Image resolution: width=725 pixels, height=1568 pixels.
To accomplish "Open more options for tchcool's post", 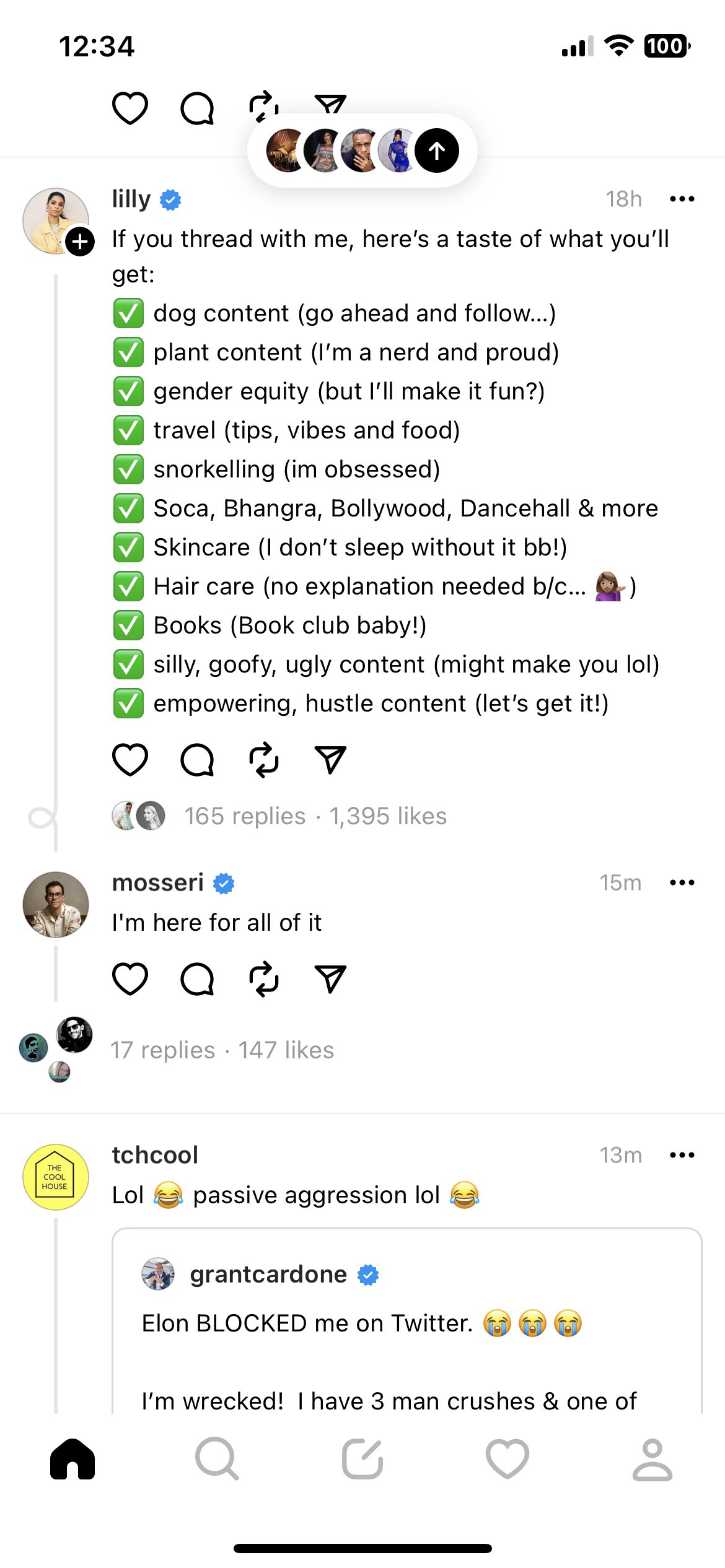I will (x=682, y=1155).
